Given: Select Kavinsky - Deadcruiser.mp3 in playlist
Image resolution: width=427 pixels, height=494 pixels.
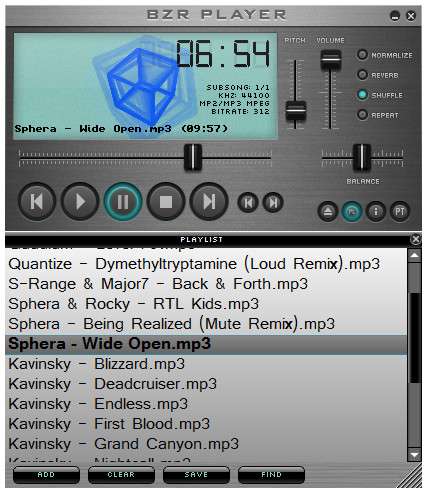Looking at the screenshot, I should (206, 384).
